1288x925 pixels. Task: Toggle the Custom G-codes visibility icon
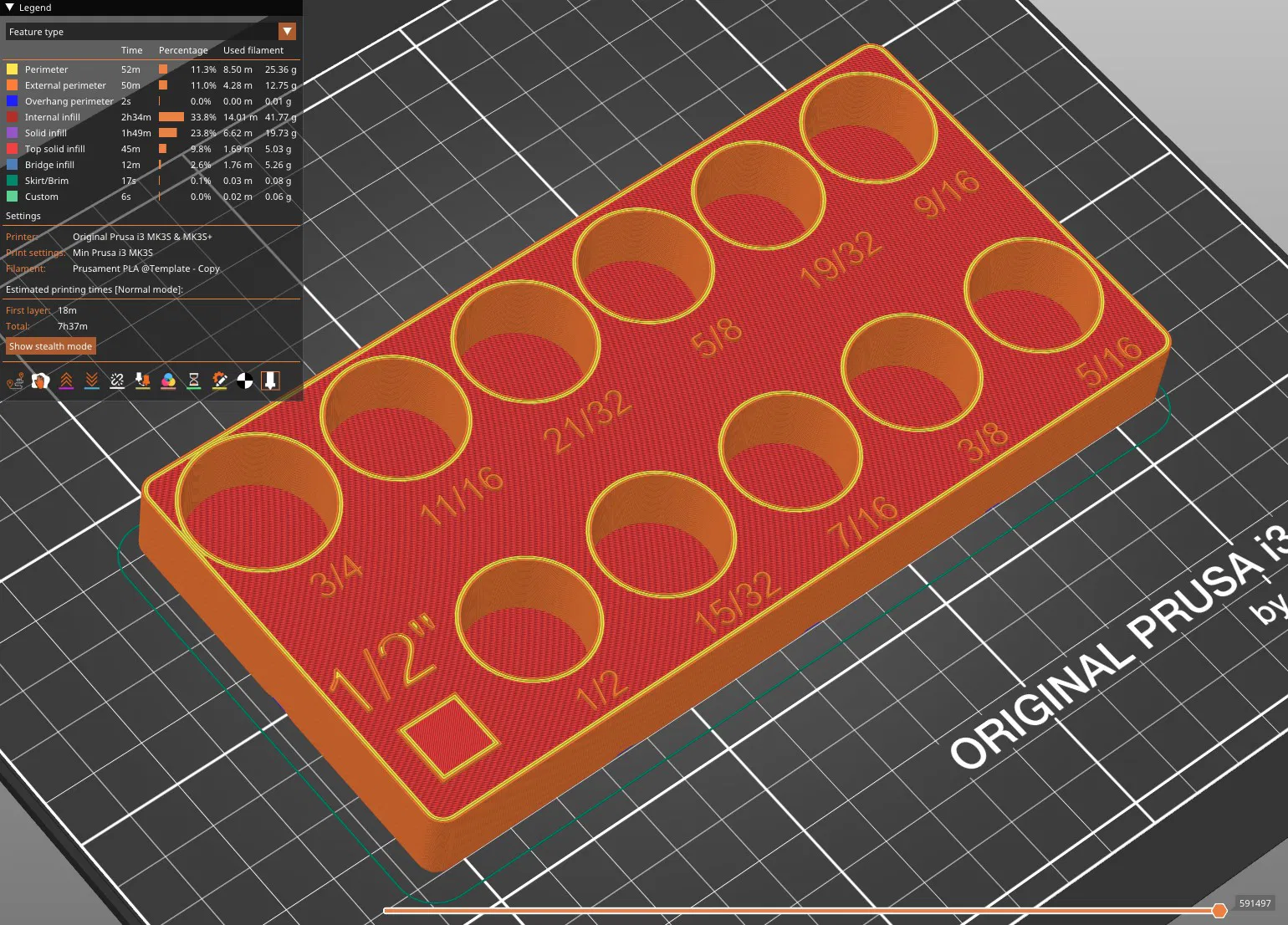click(x=219, y=381)
